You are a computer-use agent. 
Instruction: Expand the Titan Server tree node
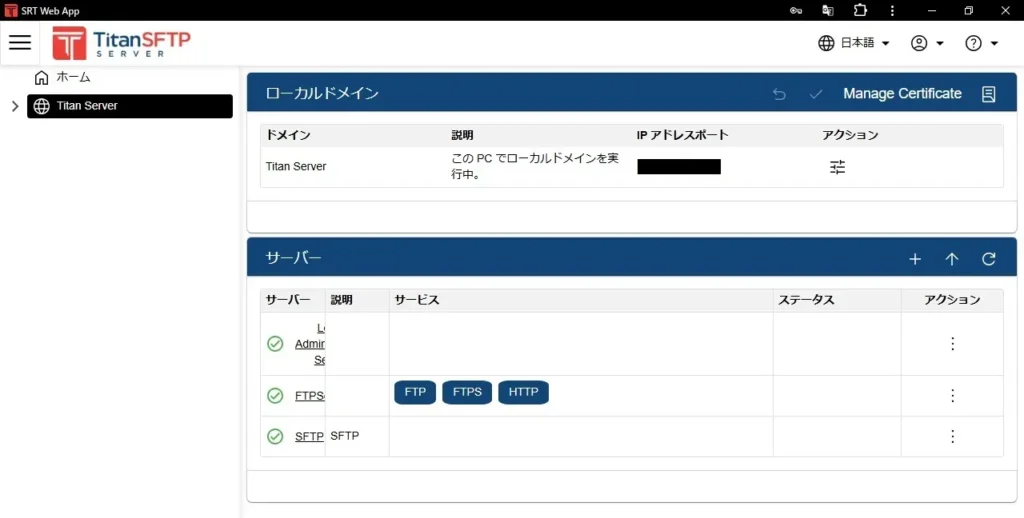point(14,106)
